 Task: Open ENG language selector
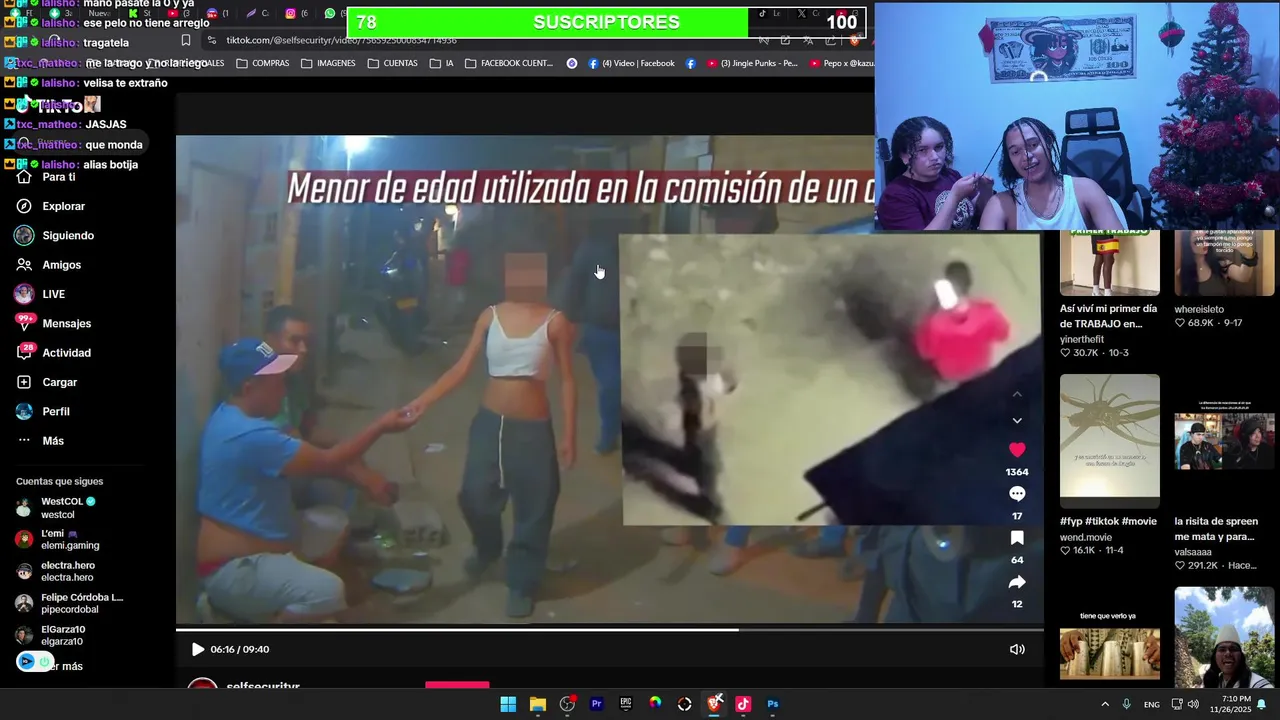coord(1152,705)
